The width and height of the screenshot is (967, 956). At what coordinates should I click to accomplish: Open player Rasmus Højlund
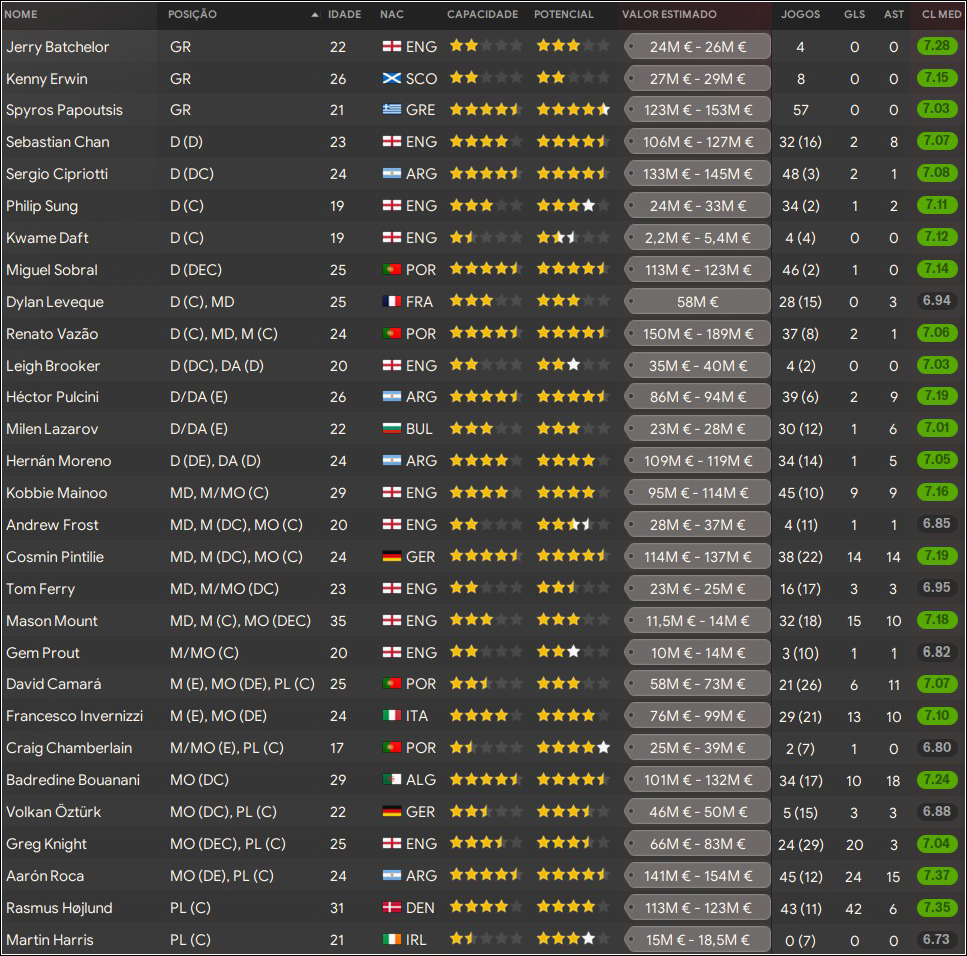59,909
